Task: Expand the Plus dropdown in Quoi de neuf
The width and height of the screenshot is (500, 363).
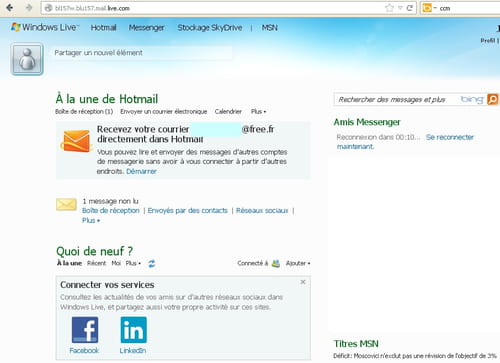Action: 133,263
